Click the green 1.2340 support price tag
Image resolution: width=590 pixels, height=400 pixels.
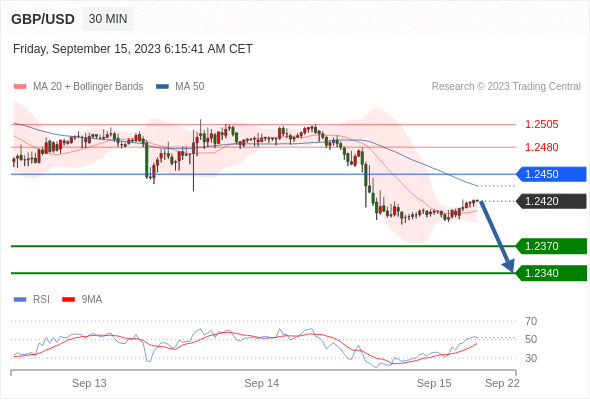pyautogui.click(x=551, y=273)
